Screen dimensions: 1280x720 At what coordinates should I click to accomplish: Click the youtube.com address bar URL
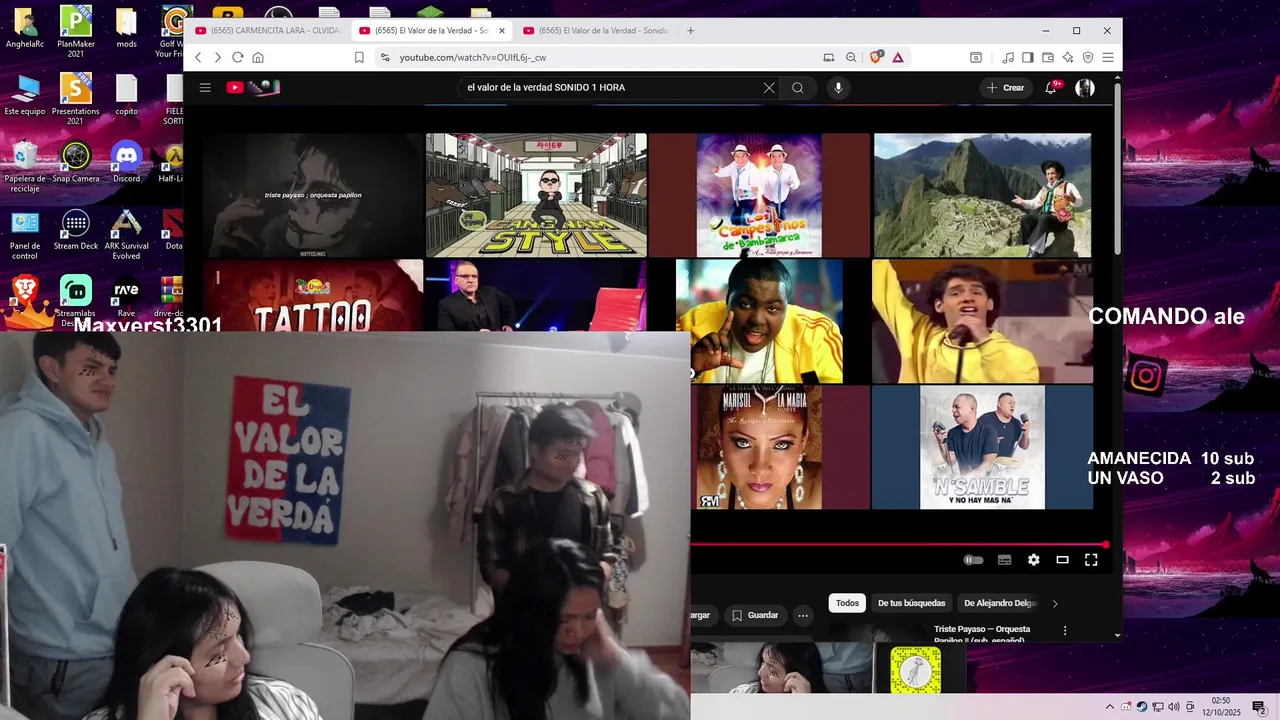[473, 58]
